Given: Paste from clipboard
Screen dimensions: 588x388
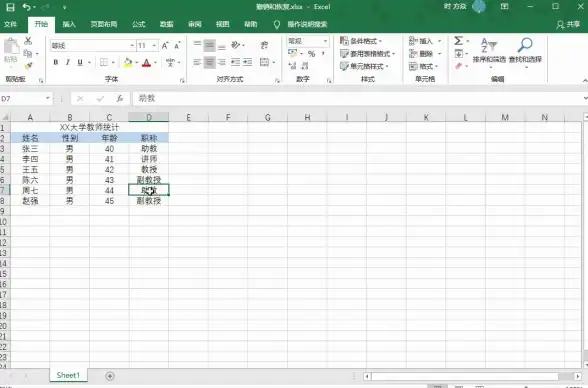Looking at the screenshot, I should click(11, 51).
